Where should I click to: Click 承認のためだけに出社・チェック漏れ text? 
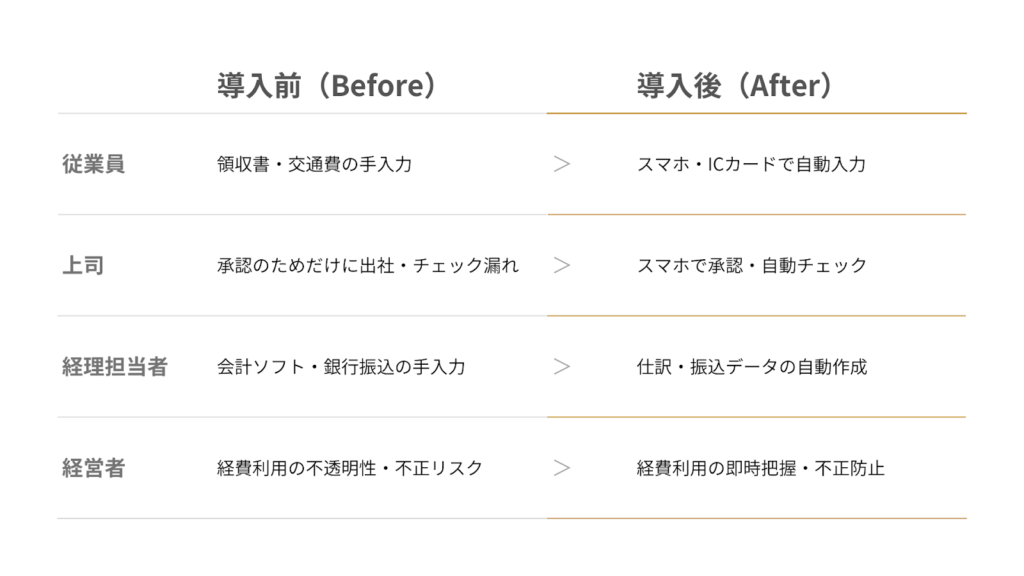pos(368,266)
